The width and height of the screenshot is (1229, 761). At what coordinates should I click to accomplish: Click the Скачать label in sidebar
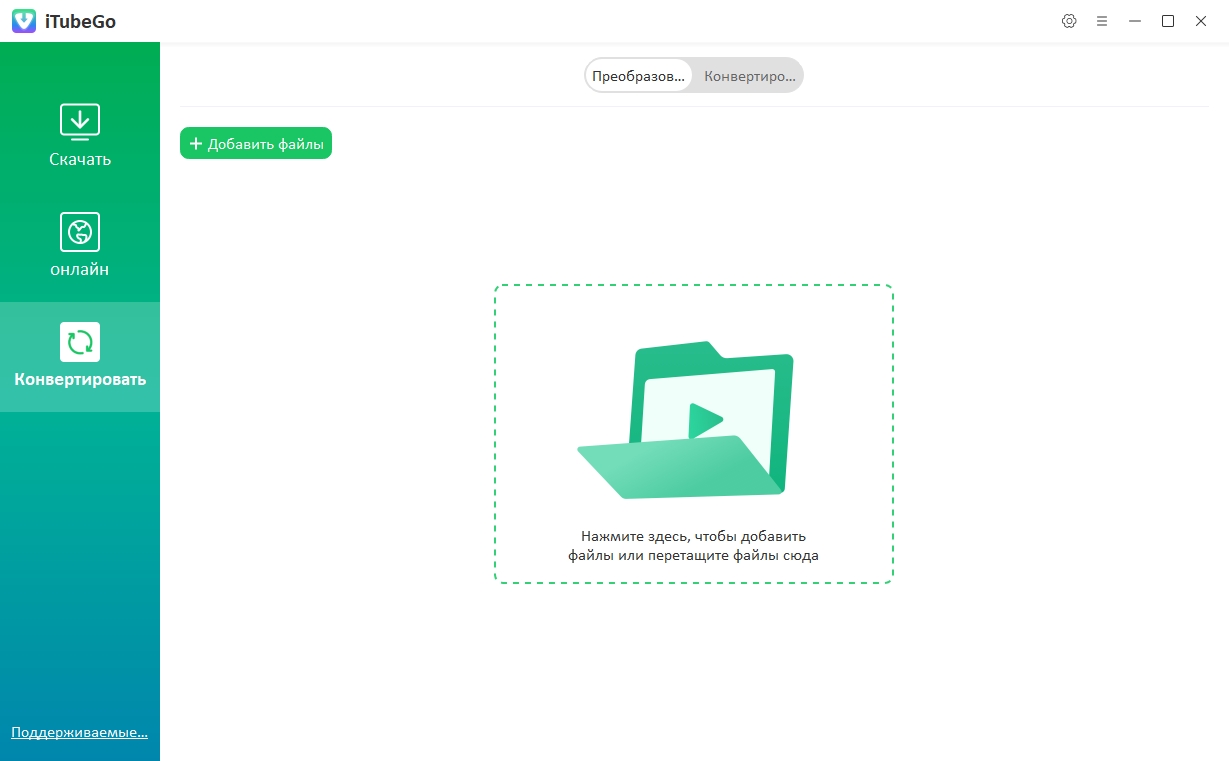click(80, 159)
